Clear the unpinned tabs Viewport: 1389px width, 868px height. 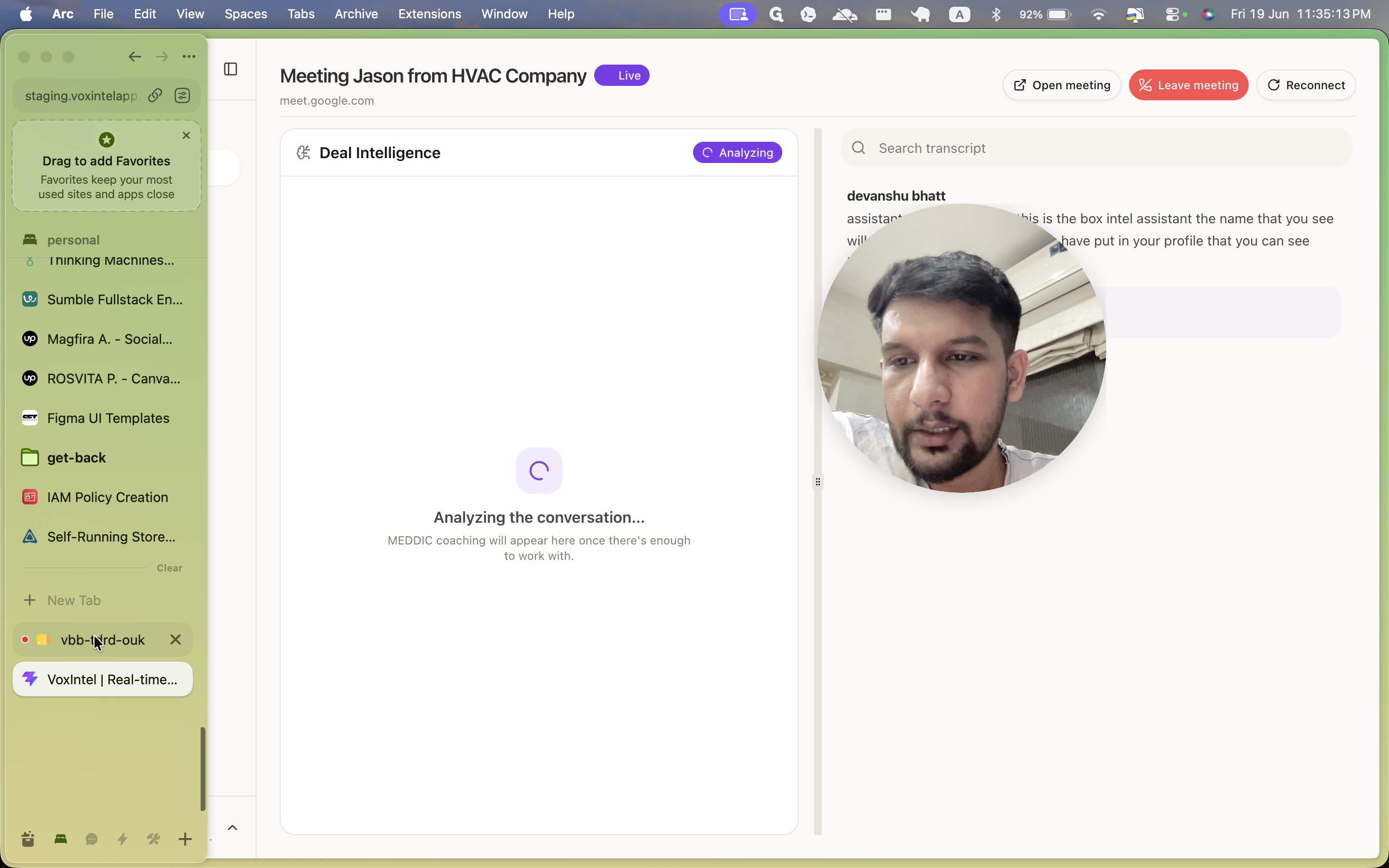tap(169, 568)
